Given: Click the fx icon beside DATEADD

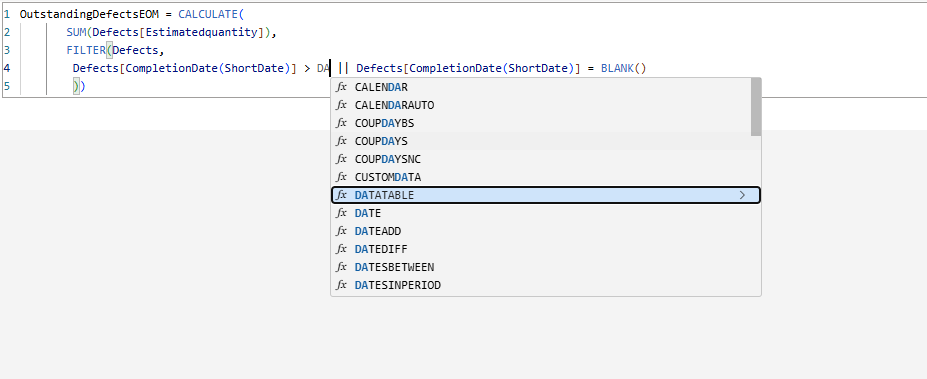Looking at the screenshot, I should pos(341,231).
